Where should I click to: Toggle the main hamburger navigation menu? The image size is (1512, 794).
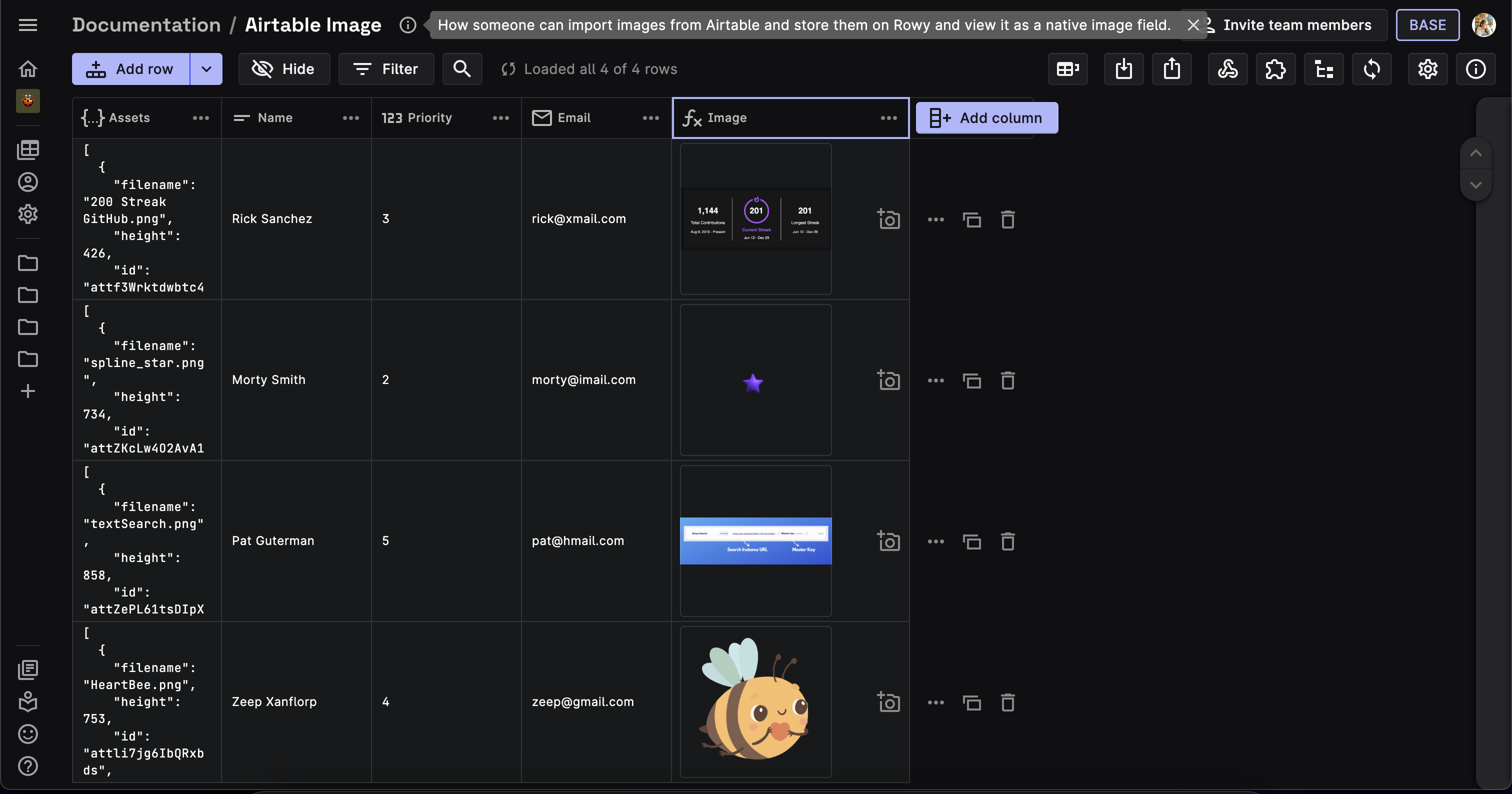coord(27,24)
